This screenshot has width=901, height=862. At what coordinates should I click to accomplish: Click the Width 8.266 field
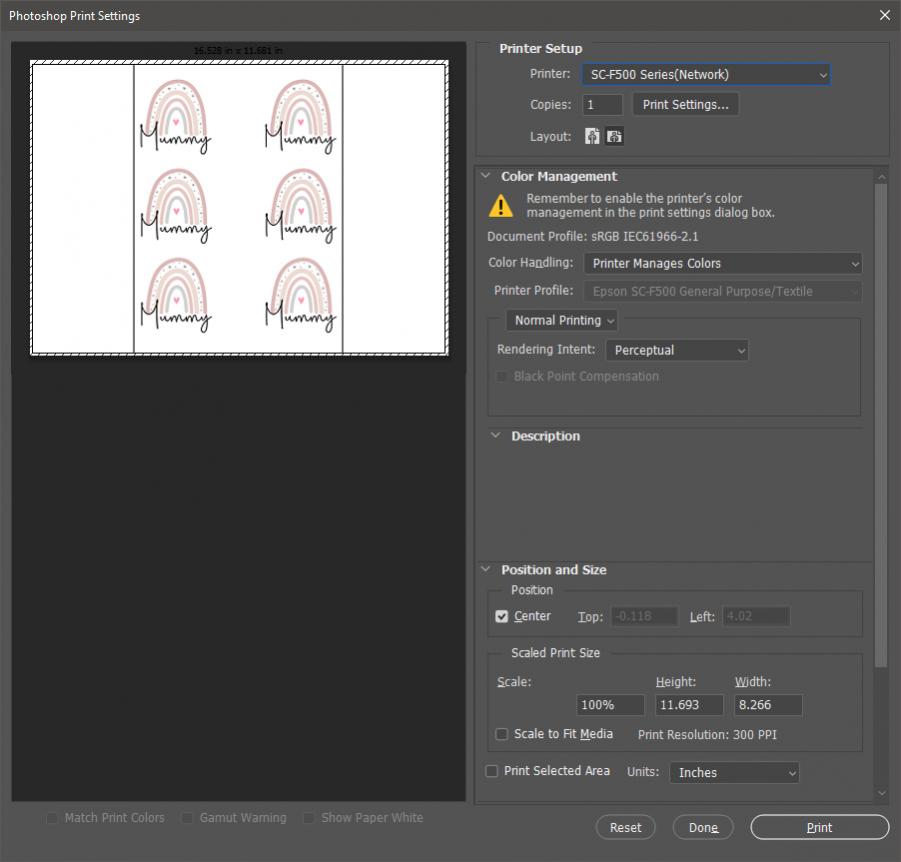click(768, 705)
